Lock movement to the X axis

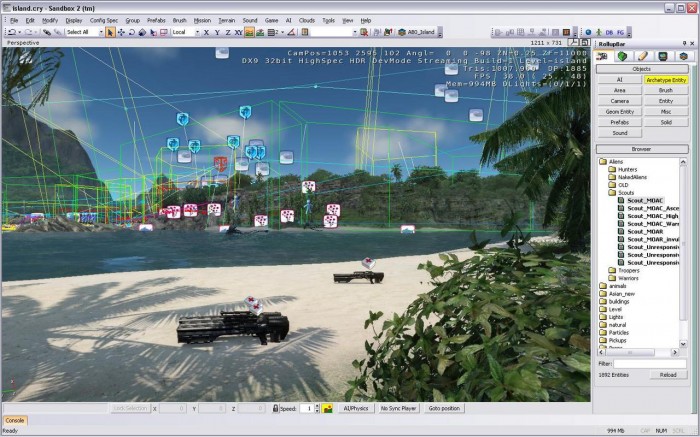click(x=206, y=32)
